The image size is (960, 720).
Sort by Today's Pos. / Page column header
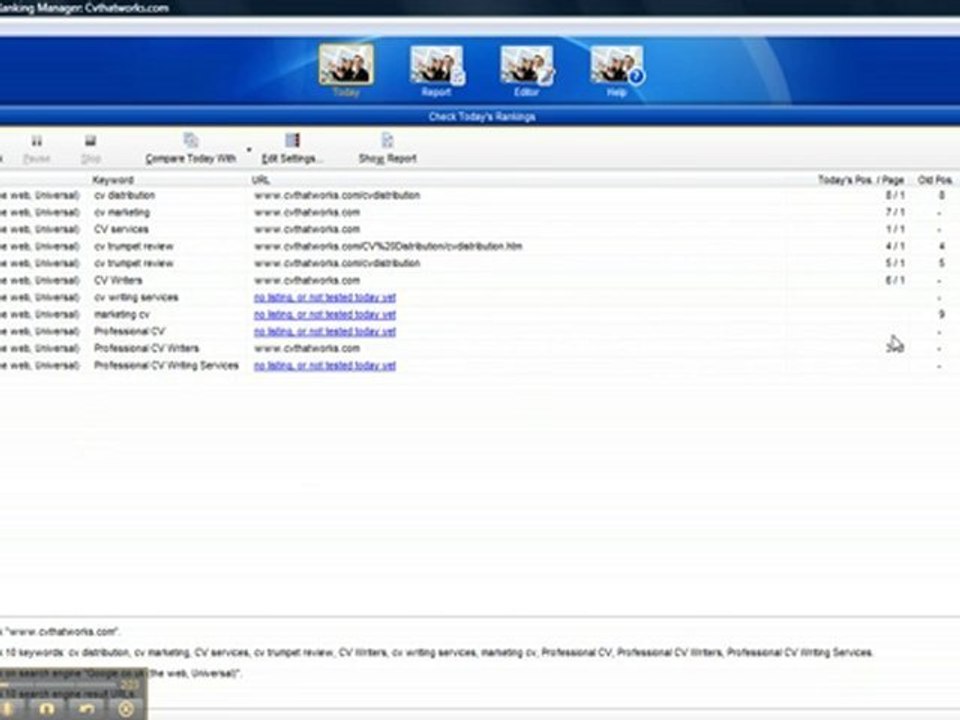(x=861, y=180)
